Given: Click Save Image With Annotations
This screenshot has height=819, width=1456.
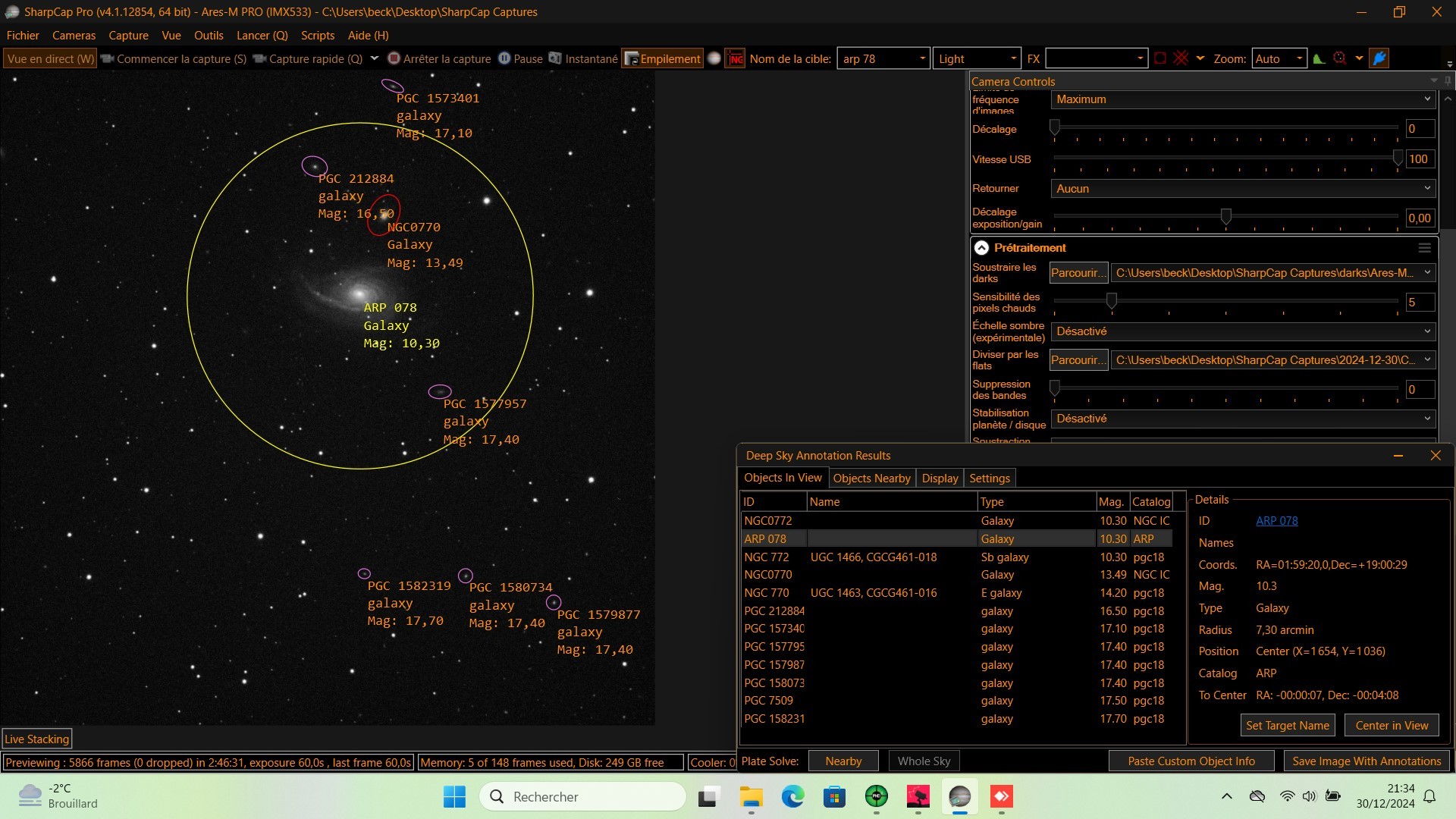Looking at the screenshot, I should click(1367, 761).
